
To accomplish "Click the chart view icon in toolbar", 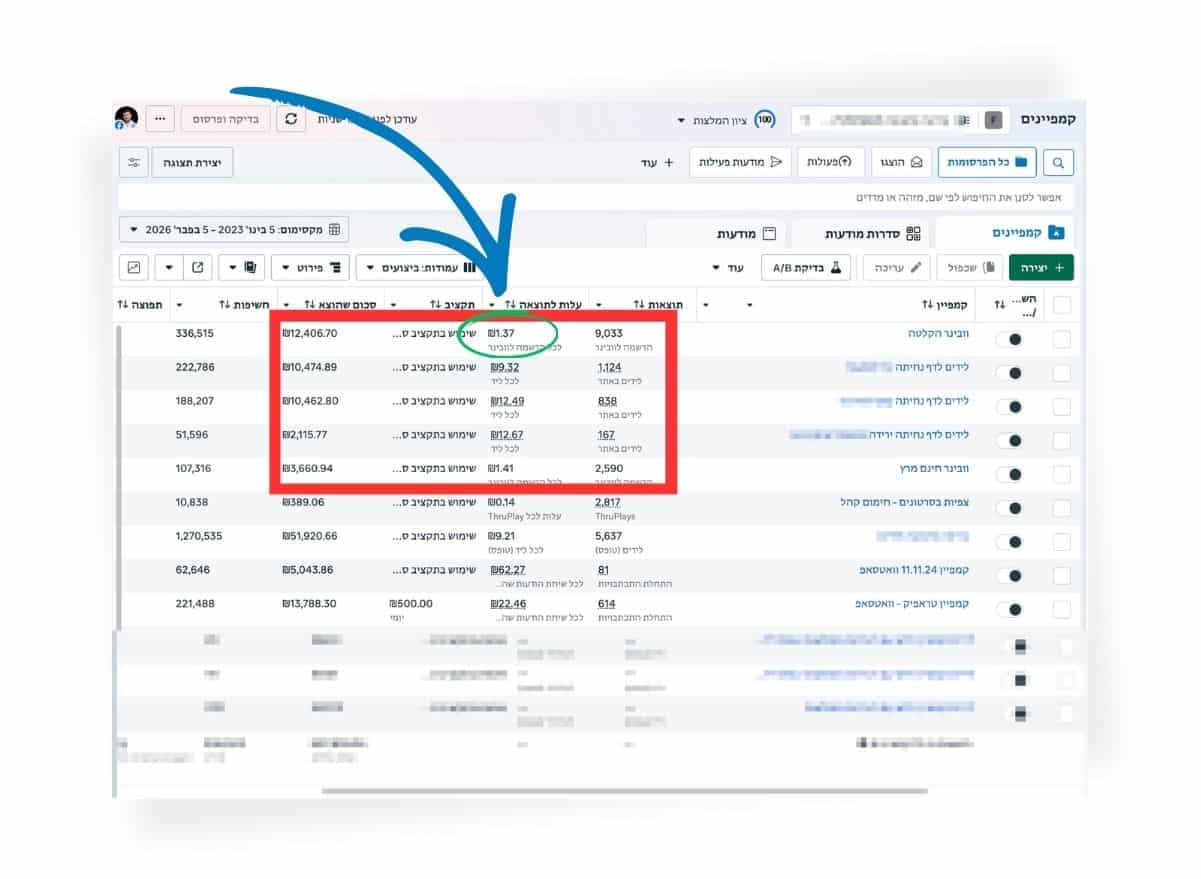I will coord(134,268).
